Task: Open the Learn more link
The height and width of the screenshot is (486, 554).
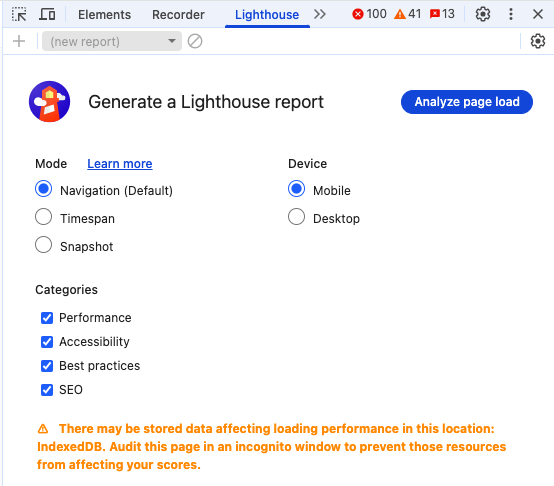Action: [120, 164]
